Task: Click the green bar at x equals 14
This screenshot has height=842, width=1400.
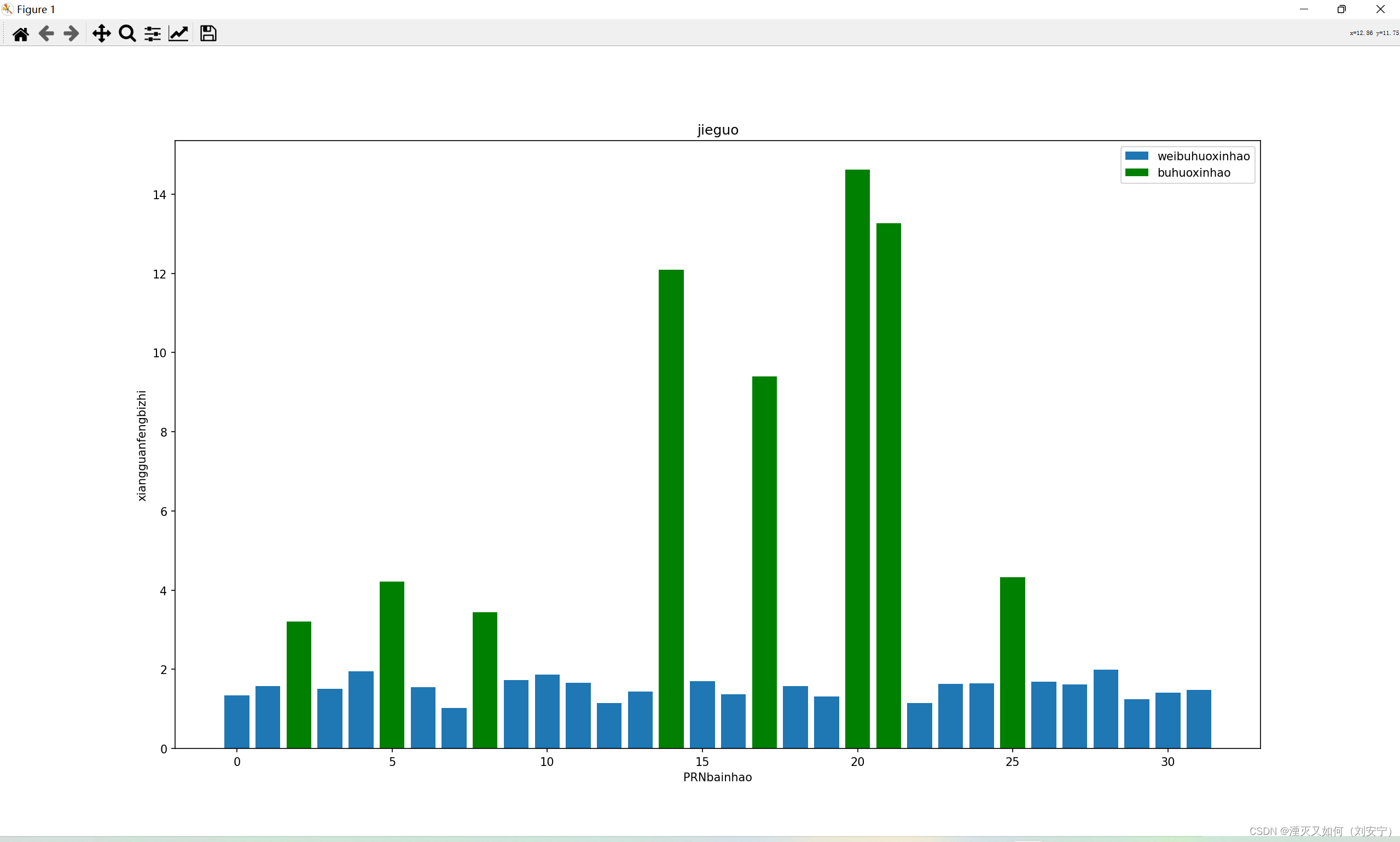Action: 671,510
